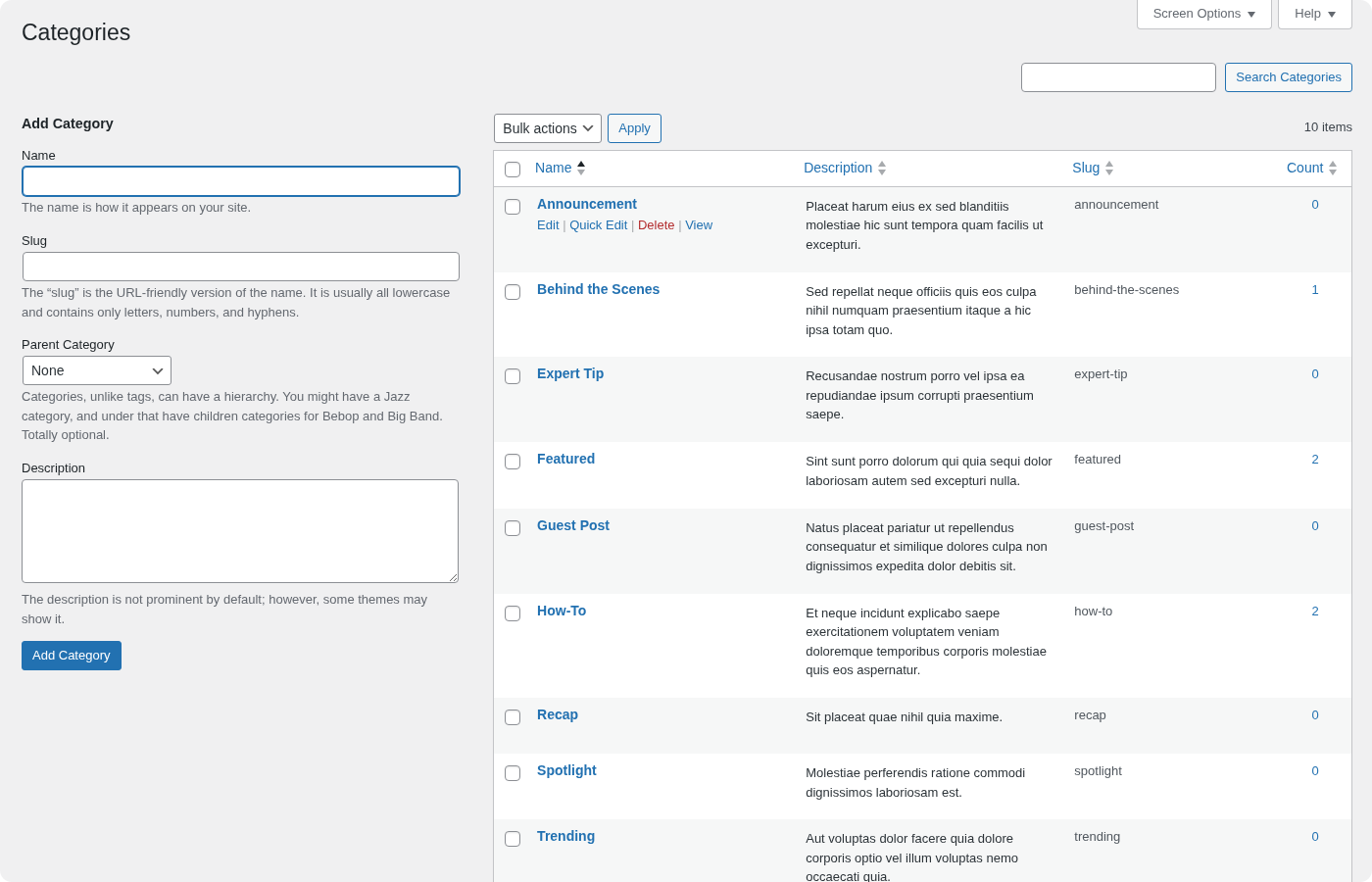Focus the new category Slug field
This screenshot has height=882, width=1372.
(241, 267)
